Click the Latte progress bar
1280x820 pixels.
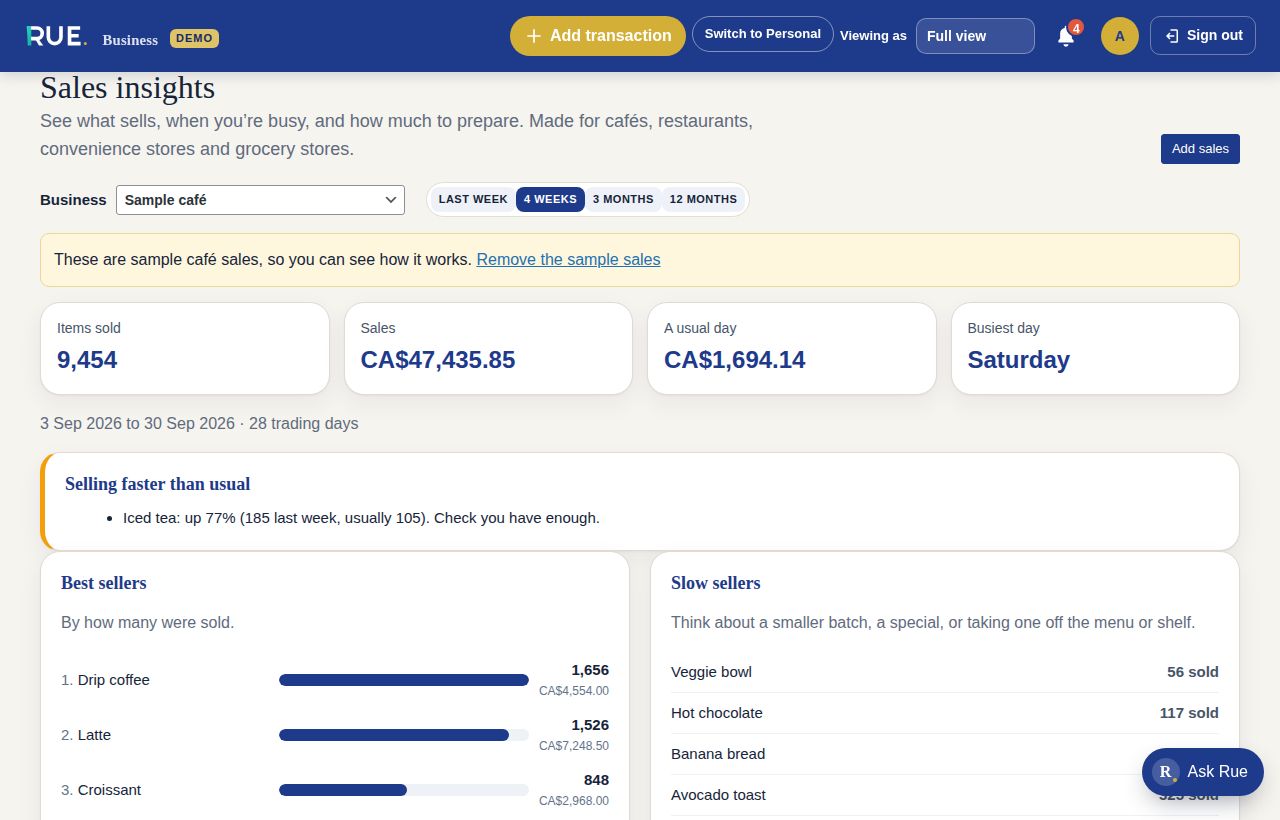(x=404, y=735)
